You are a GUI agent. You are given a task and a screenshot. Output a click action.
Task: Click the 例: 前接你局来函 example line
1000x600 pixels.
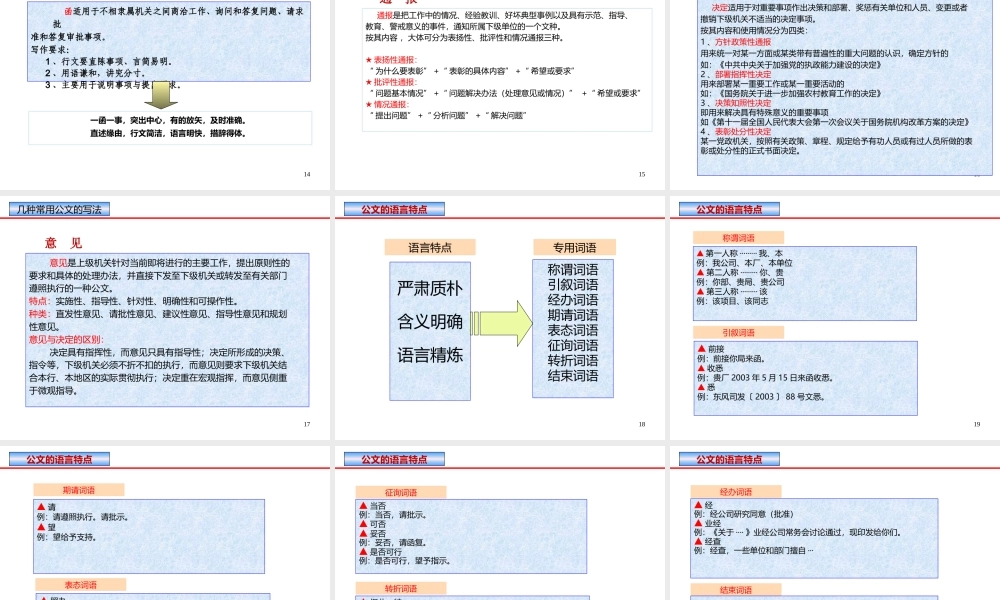pyautogui.click(x=731, y=358)
